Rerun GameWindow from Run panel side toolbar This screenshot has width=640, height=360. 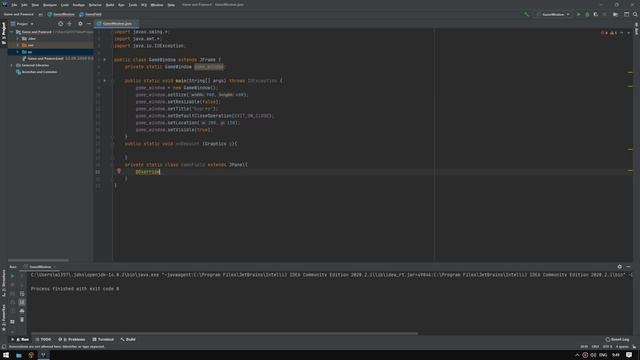(x=12, y=276)
